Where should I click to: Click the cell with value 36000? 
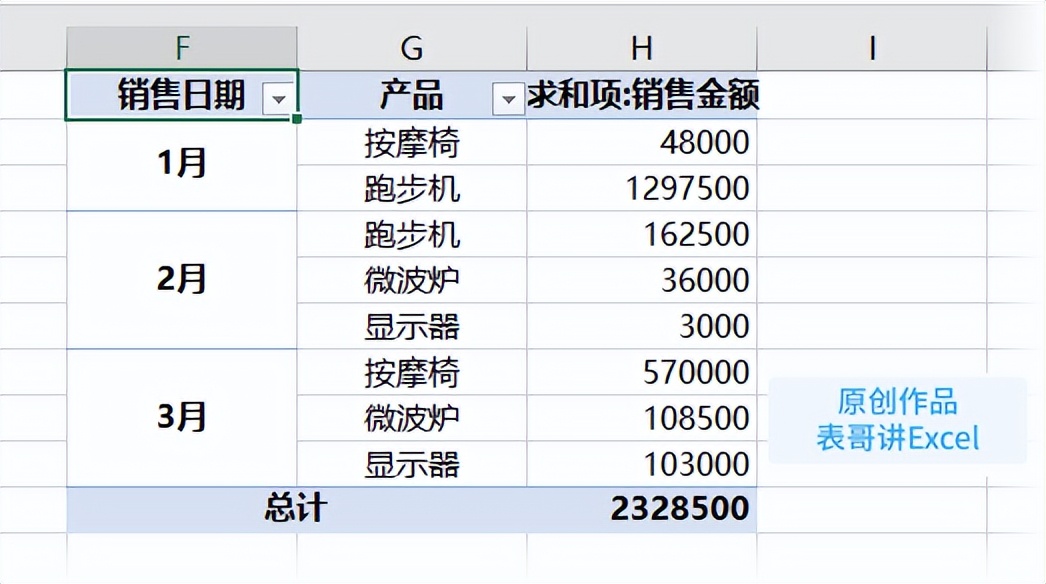[642, 280]
